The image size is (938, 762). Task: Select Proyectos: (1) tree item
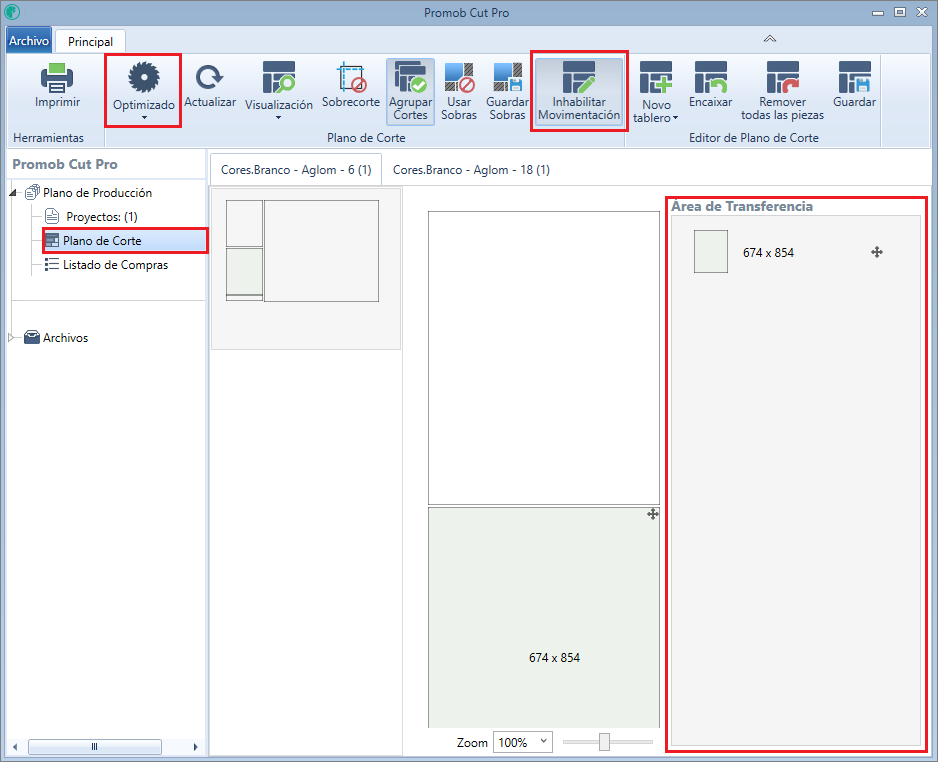tap(102, 217)
